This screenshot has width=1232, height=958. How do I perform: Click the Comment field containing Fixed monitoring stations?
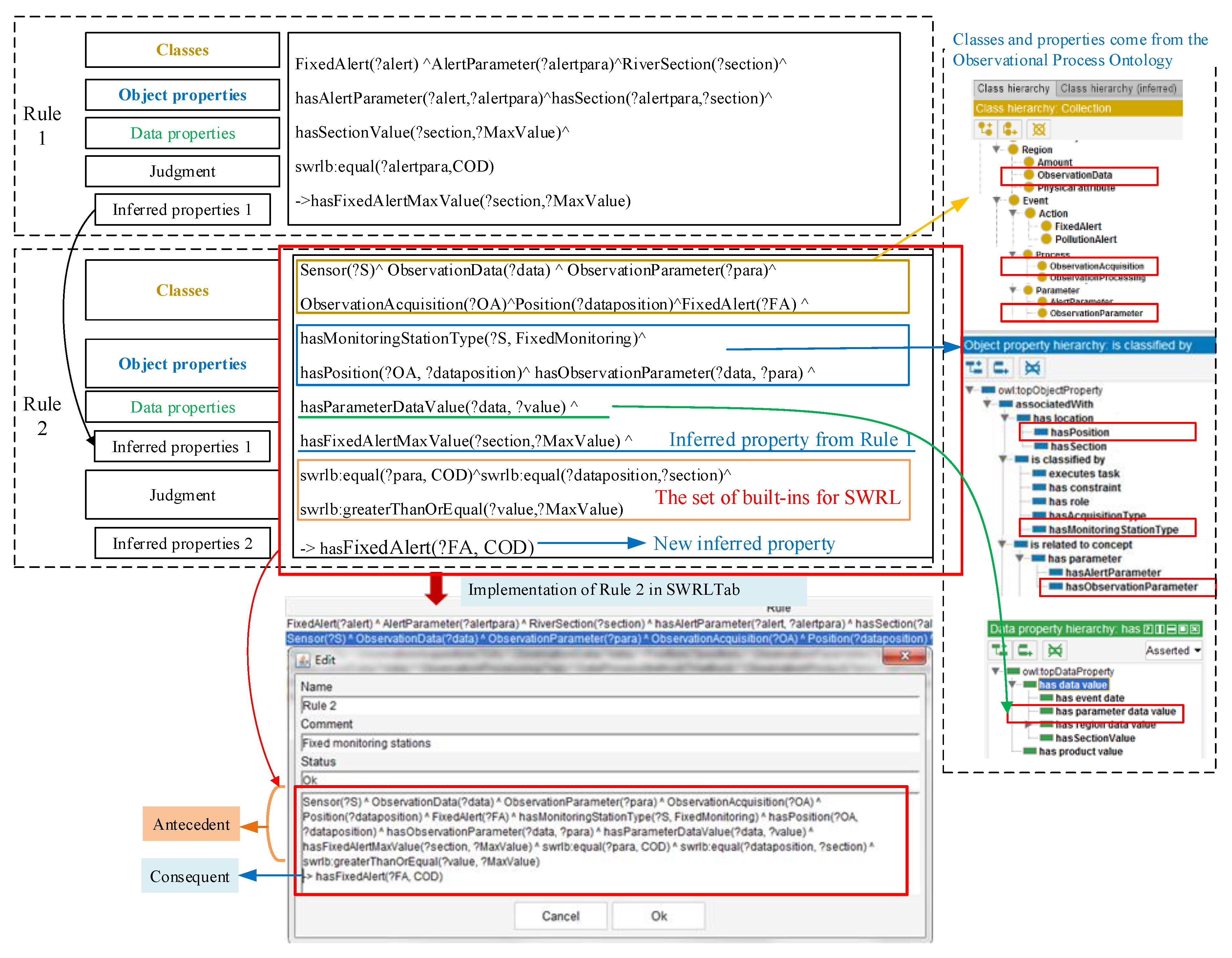[609, 742]
